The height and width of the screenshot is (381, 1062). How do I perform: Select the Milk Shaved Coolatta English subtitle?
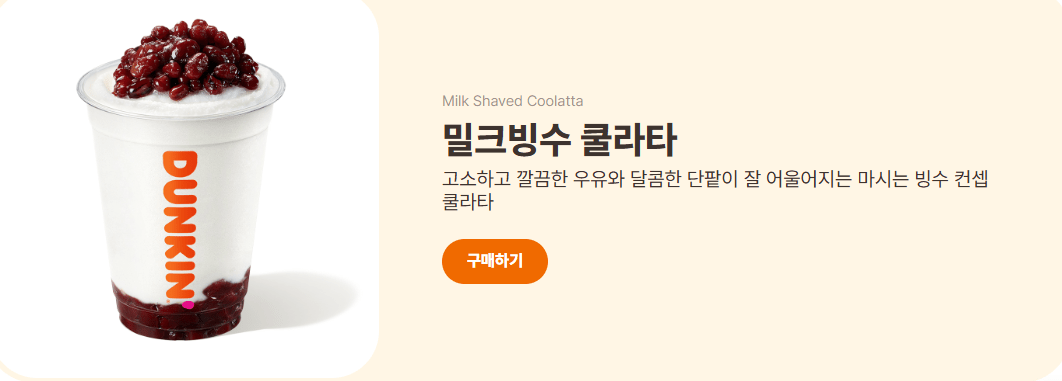[513, 102]
